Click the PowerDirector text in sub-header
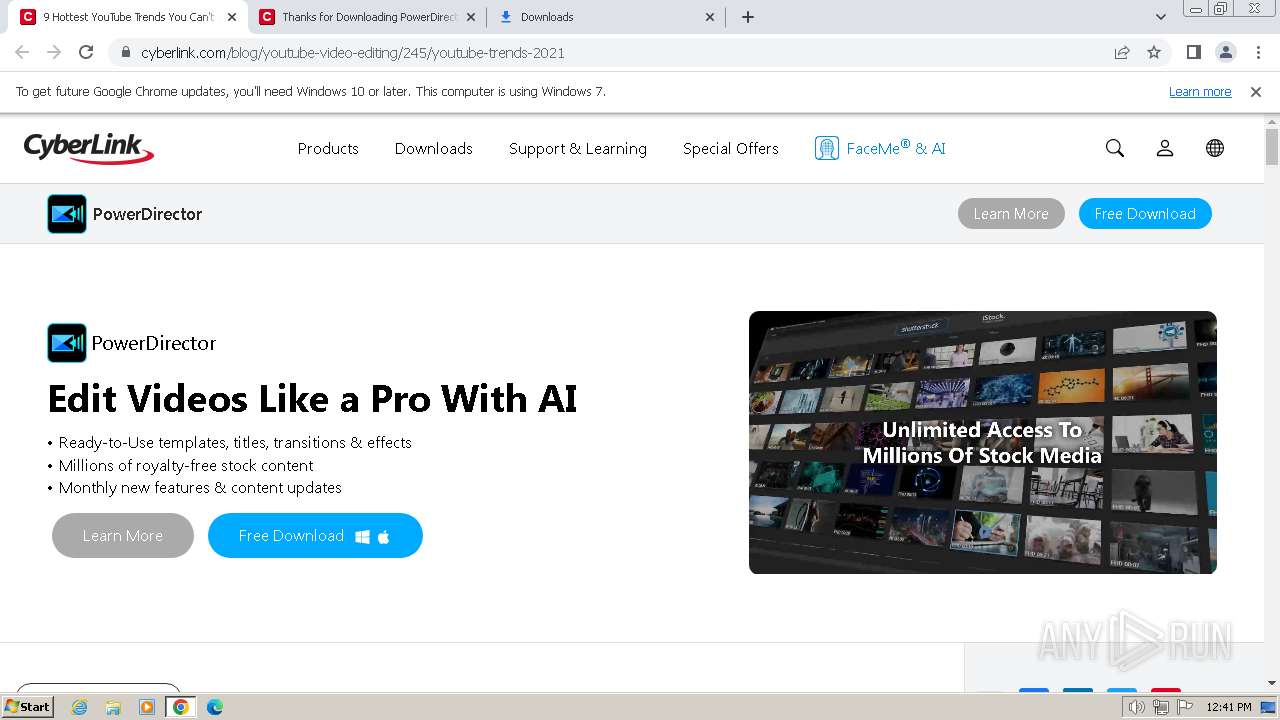The image size is (1280, 720). (x=147, y=214)
